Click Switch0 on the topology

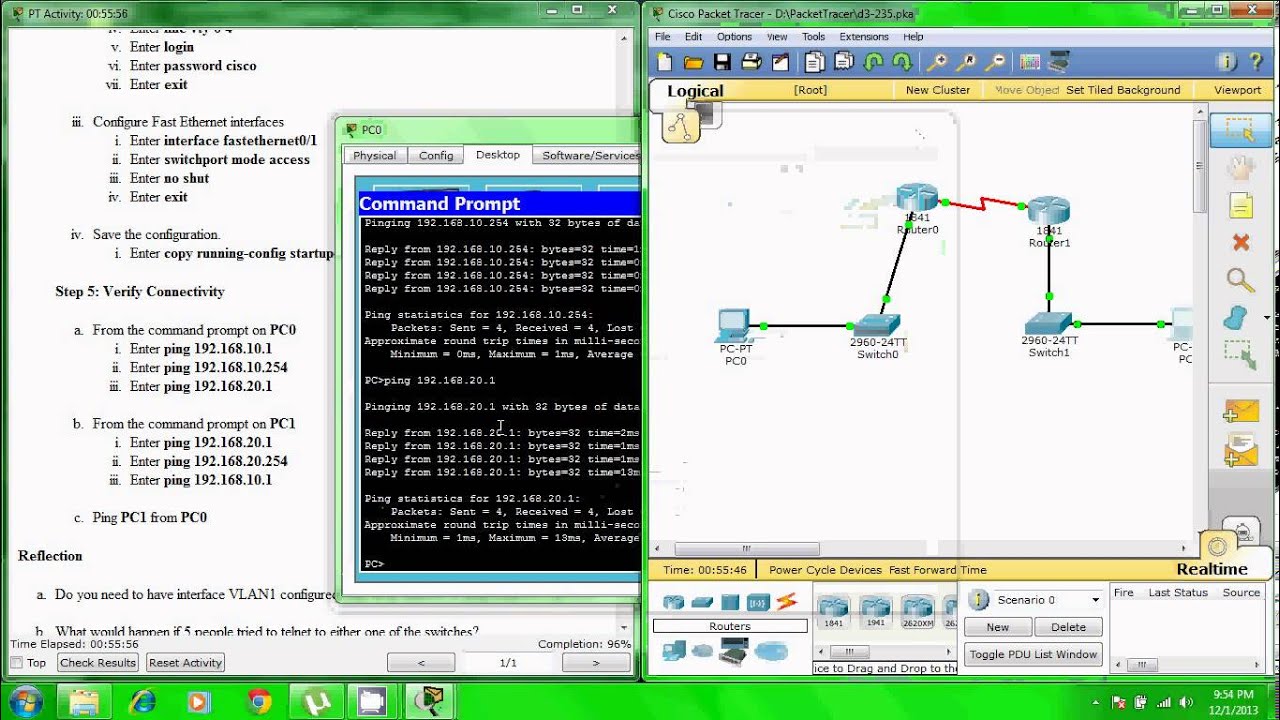pyautogui.click(x=876, y=324)
